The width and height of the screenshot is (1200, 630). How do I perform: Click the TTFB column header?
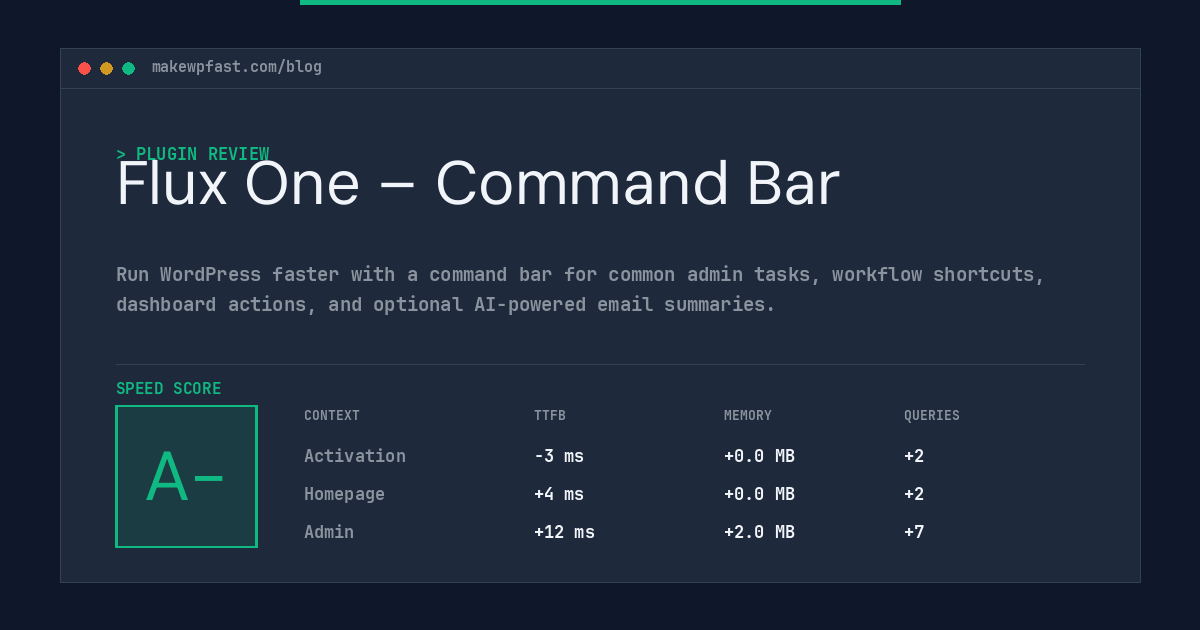[x=550, y=415]
